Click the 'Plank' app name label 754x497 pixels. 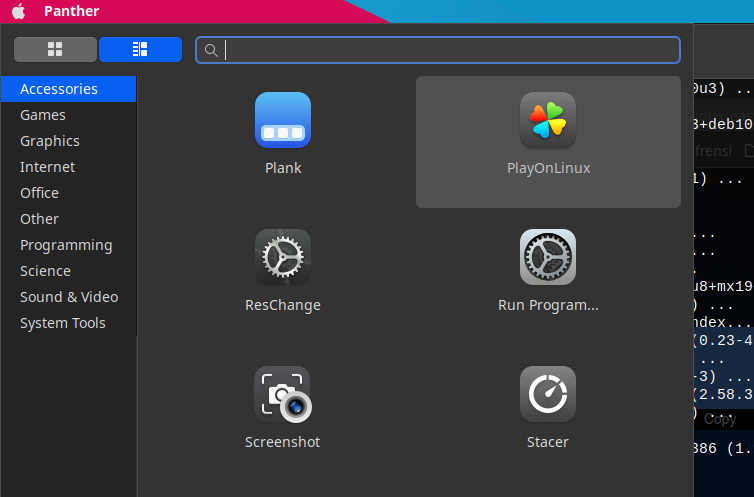tap(283, 168)
